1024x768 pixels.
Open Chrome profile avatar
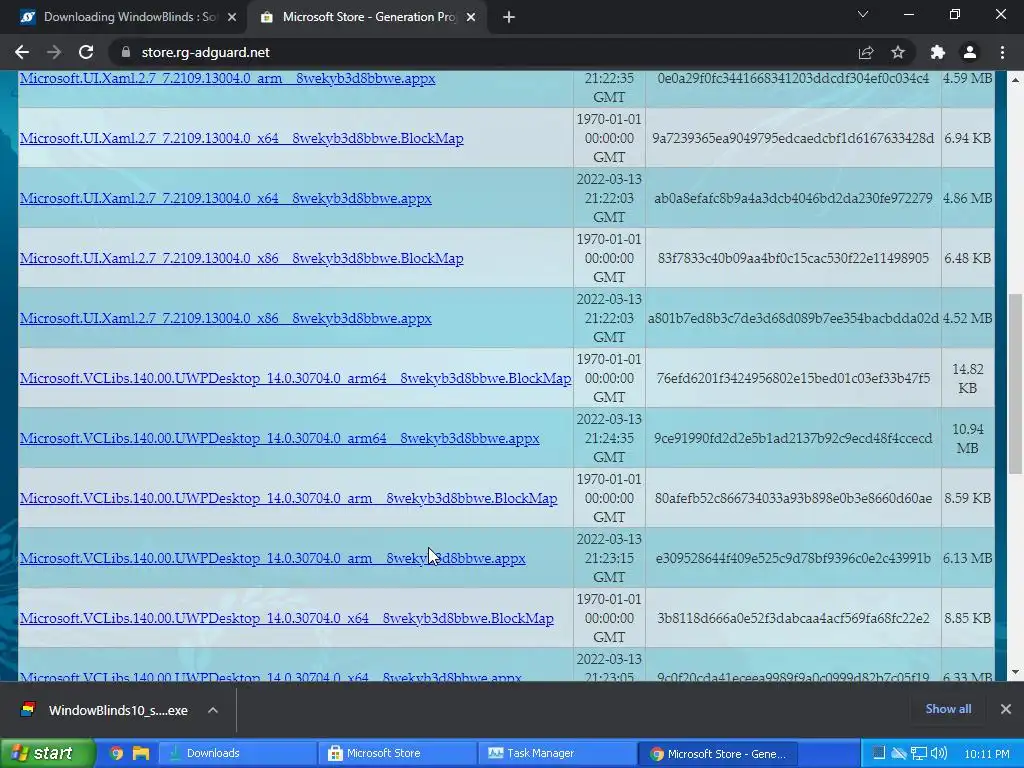(x=970, y=52)
